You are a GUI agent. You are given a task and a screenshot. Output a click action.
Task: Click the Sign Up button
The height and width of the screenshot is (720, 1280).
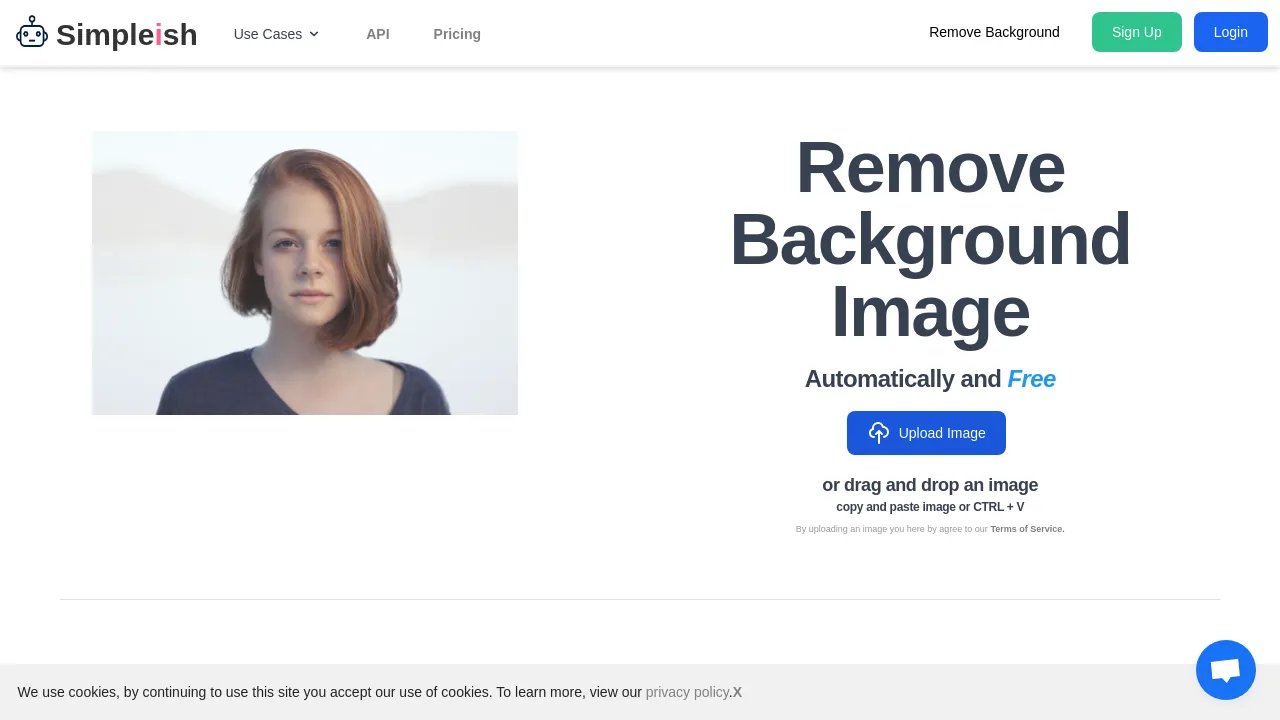coord(1136,32)
